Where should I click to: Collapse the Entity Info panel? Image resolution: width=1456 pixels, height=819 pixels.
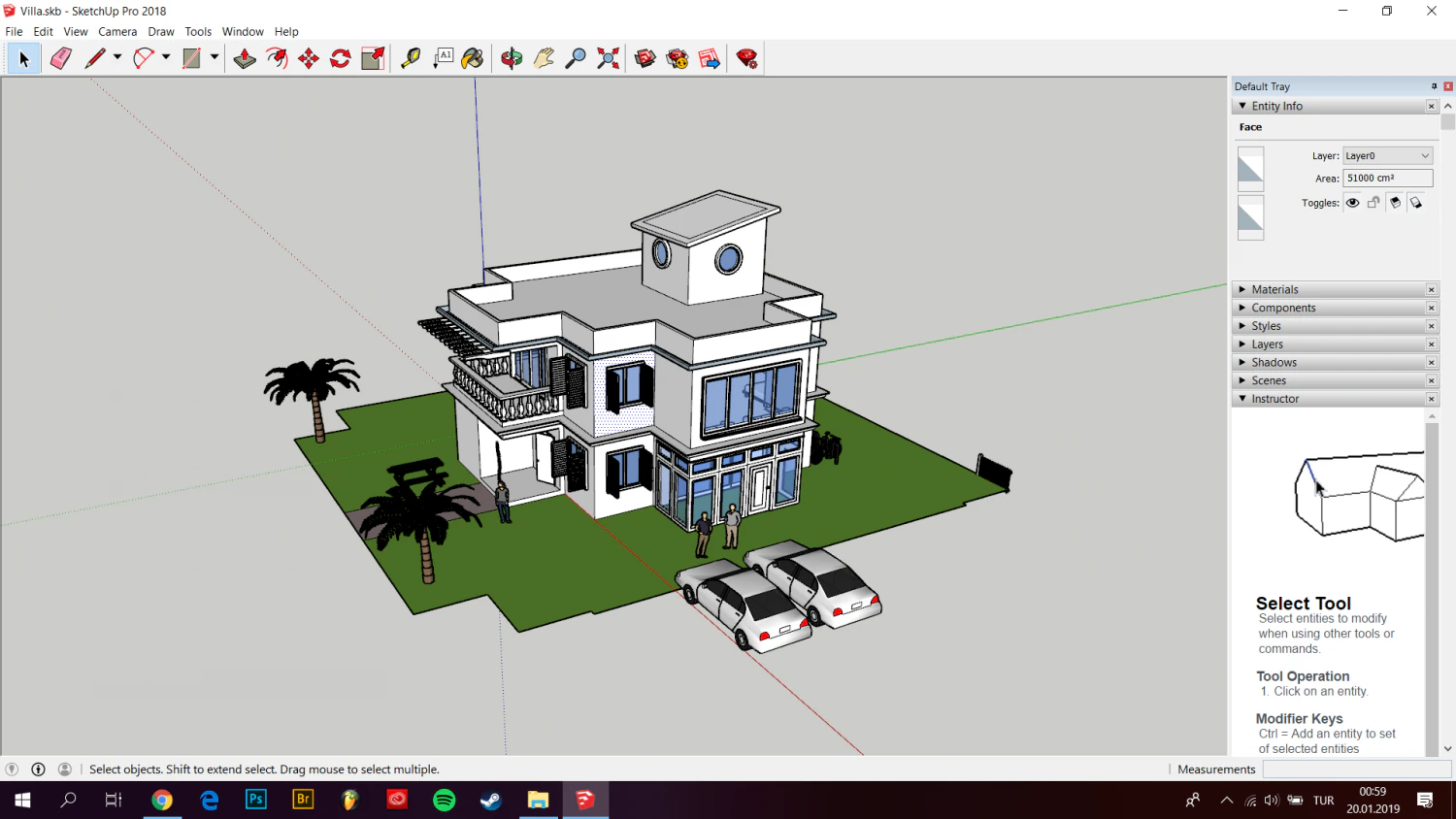pos(1242,106)
